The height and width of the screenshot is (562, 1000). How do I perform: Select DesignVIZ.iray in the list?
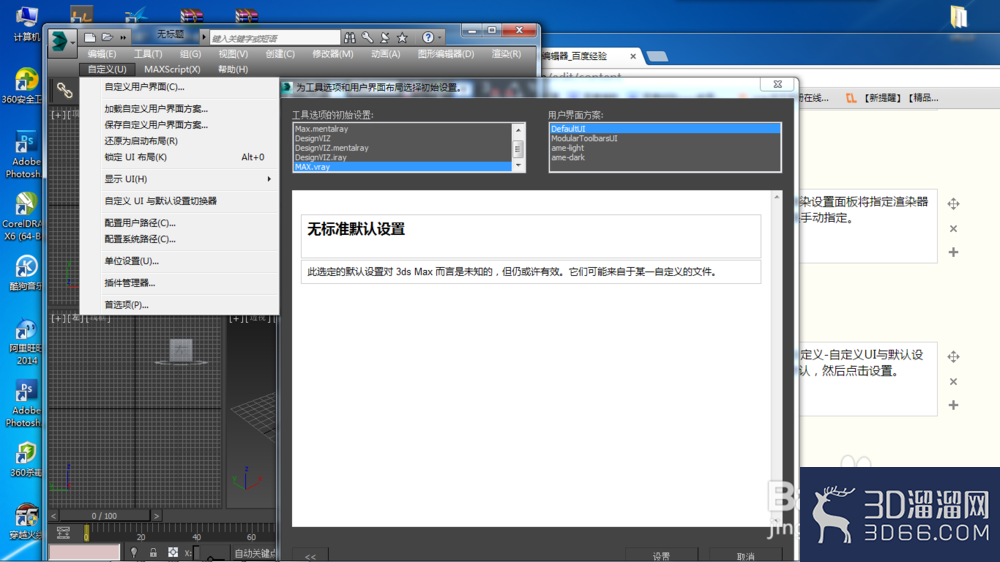pyautogui.click(x=402, y=158)
